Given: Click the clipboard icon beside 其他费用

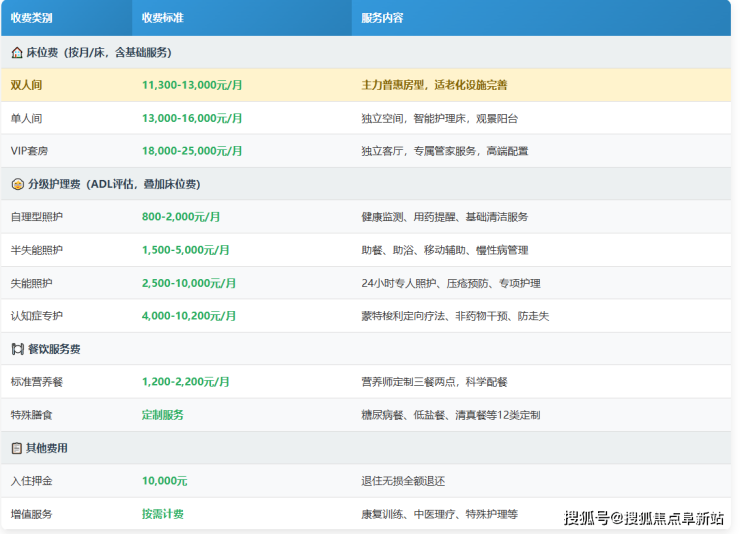Looking at the screenshot, I should [x=17, y=448].
